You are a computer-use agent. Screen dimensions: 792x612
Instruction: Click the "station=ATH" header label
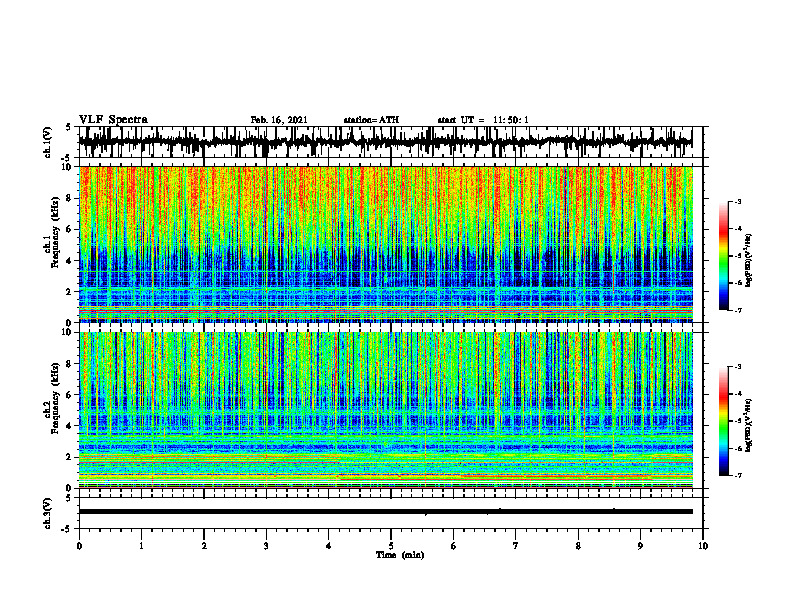[x=371, y=120]
